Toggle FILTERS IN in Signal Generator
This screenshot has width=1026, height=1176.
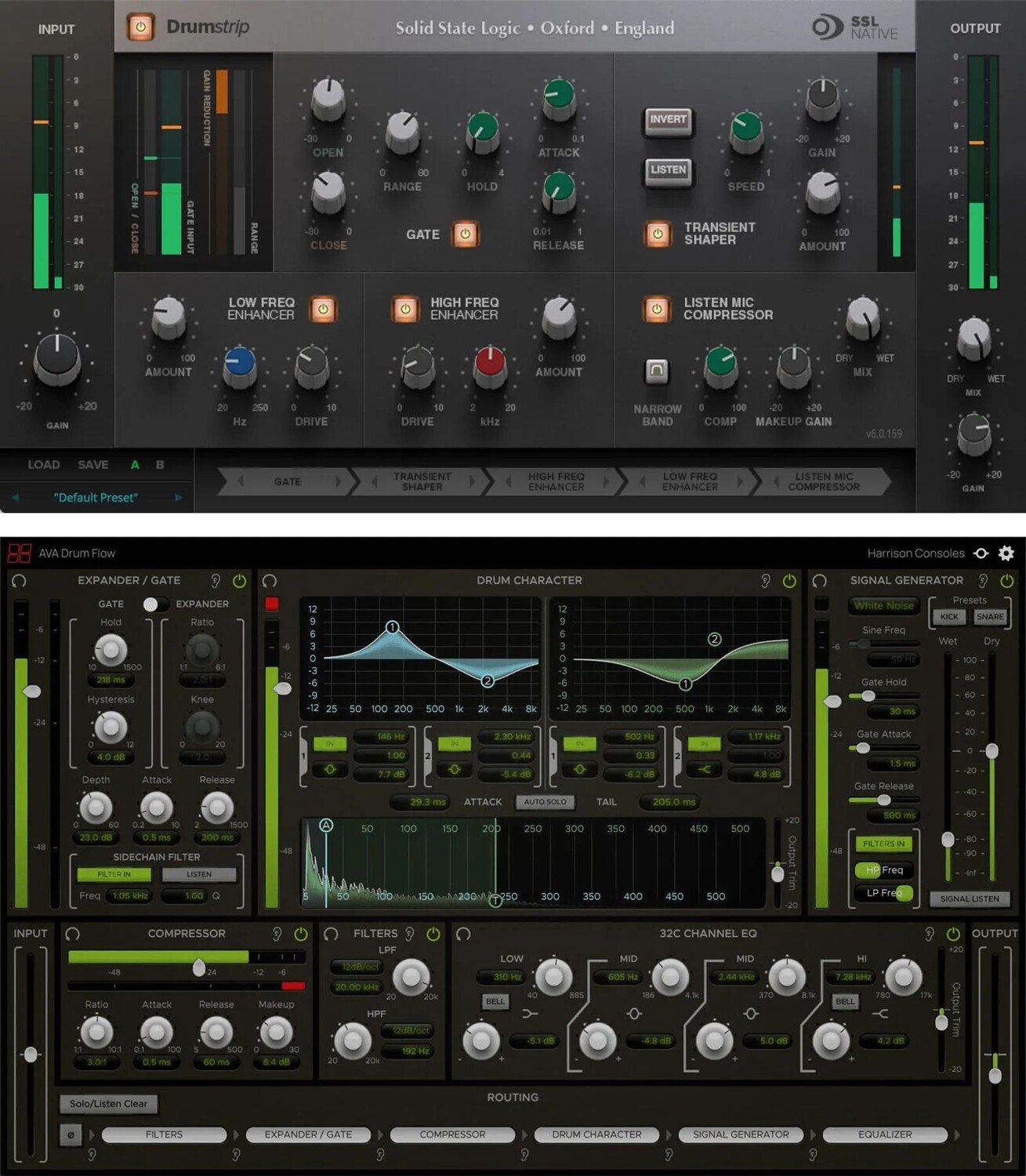pos(884,844)
